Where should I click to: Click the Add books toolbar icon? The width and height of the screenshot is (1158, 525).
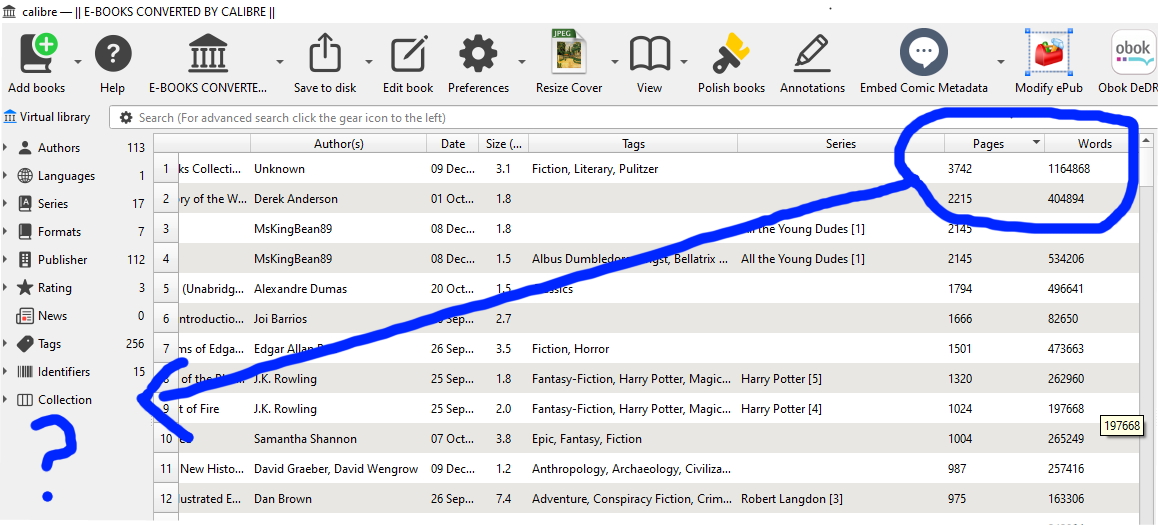pyautogui.click(x=37, y=53)
